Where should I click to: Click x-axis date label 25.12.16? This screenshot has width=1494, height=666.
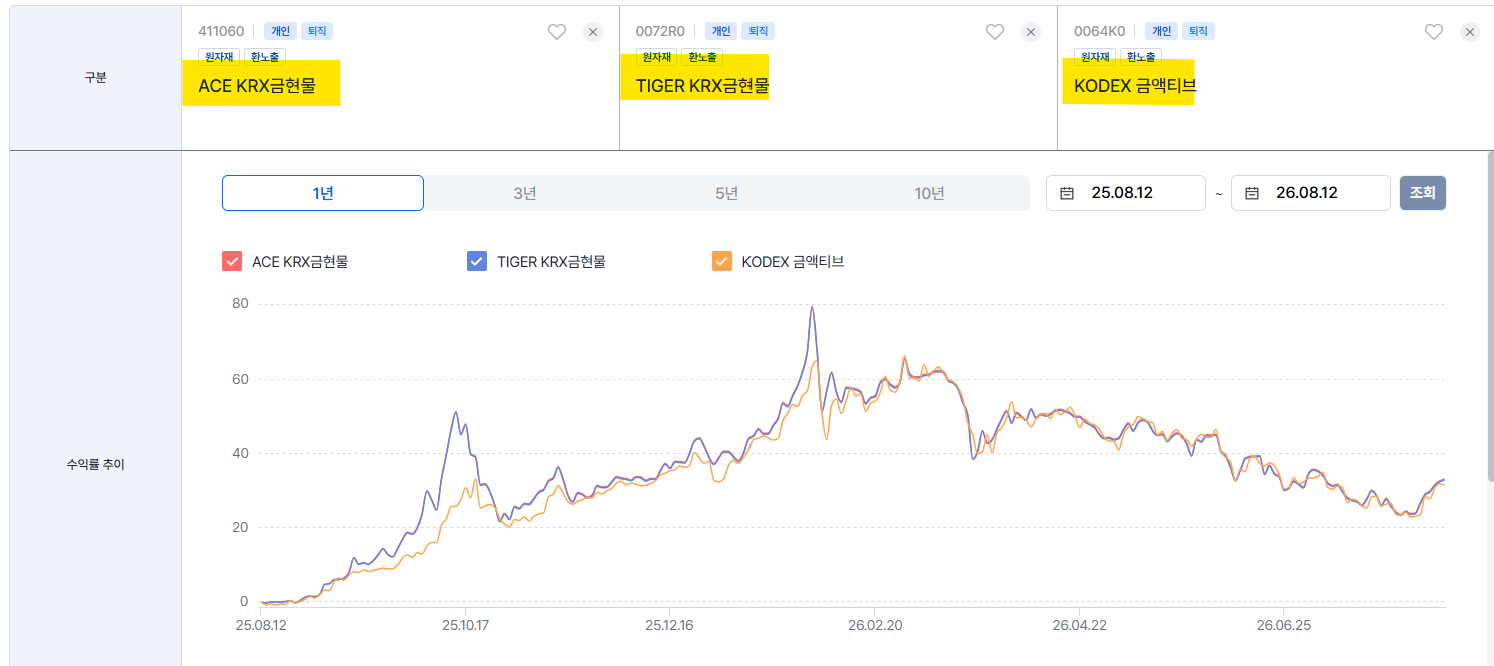[x=670, y=624]
